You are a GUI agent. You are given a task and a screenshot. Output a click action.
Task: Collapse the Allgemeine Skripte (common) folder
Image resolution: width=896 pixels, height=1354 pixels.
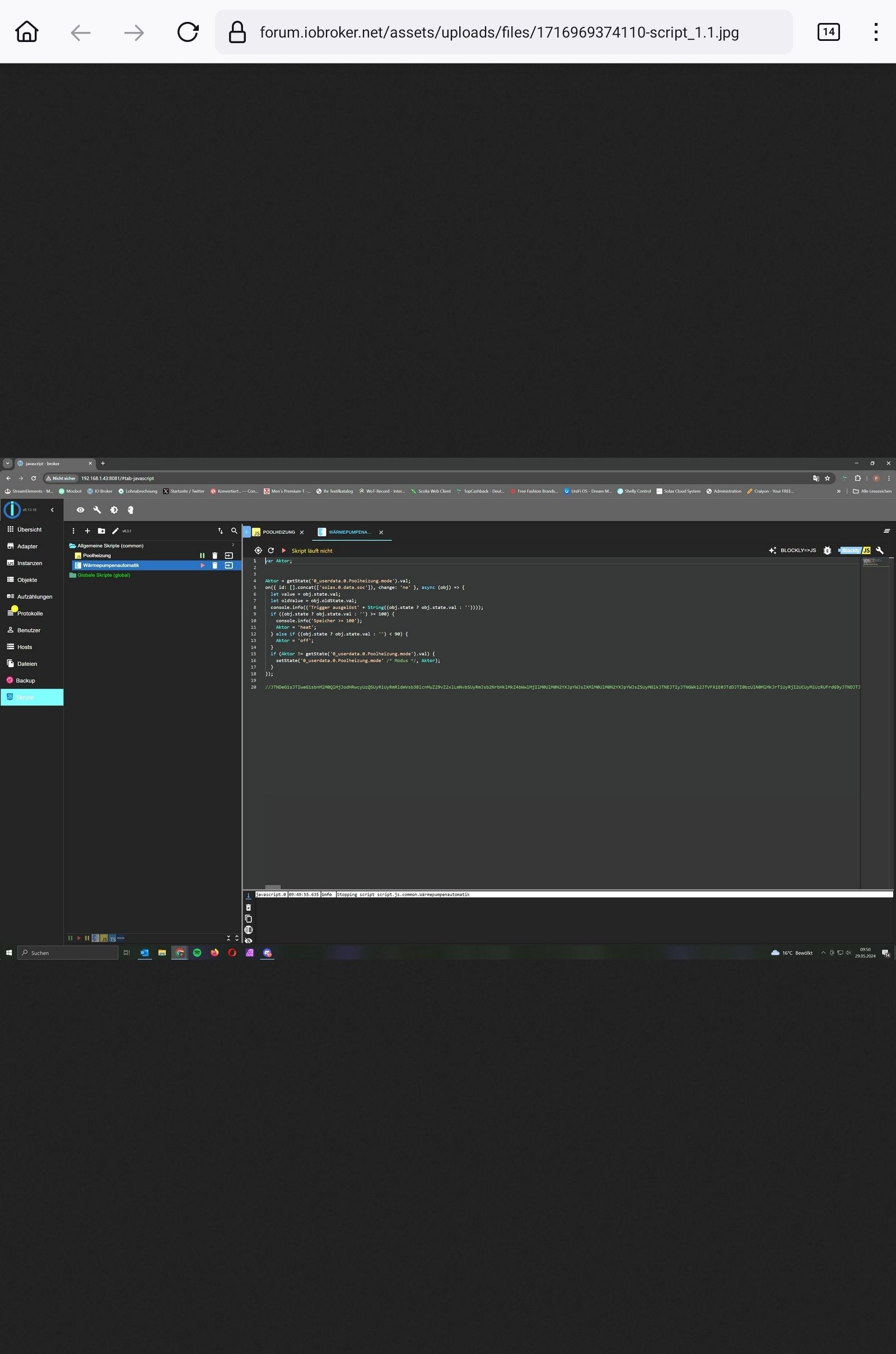(x=73, y=546)
